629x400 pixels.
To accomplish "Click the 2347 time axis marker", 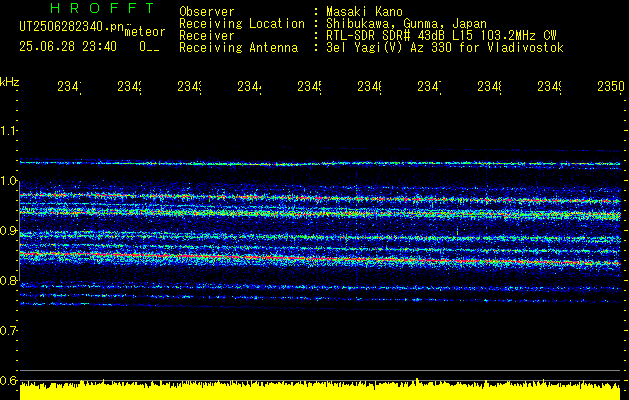I will tap(430, 86).
